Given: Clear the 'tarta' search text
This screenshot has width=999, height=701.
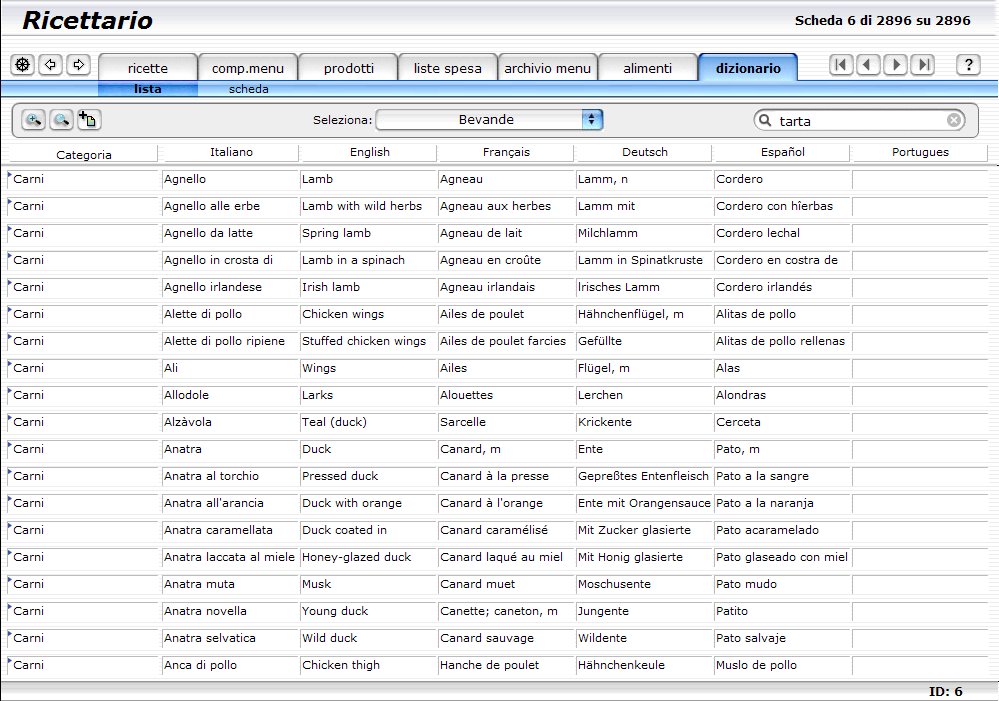Looking at the screenshot, I should pyautogui.click(x=954, y=120).
